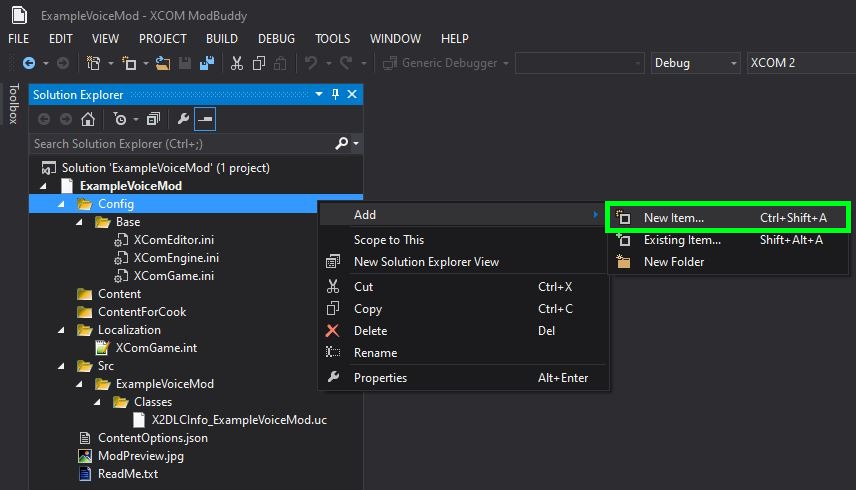Viewport: 856px width, 490px height.
Task: Toggle auto-hide pin on Solution Explorer
Action: click(x=335, y=94)
